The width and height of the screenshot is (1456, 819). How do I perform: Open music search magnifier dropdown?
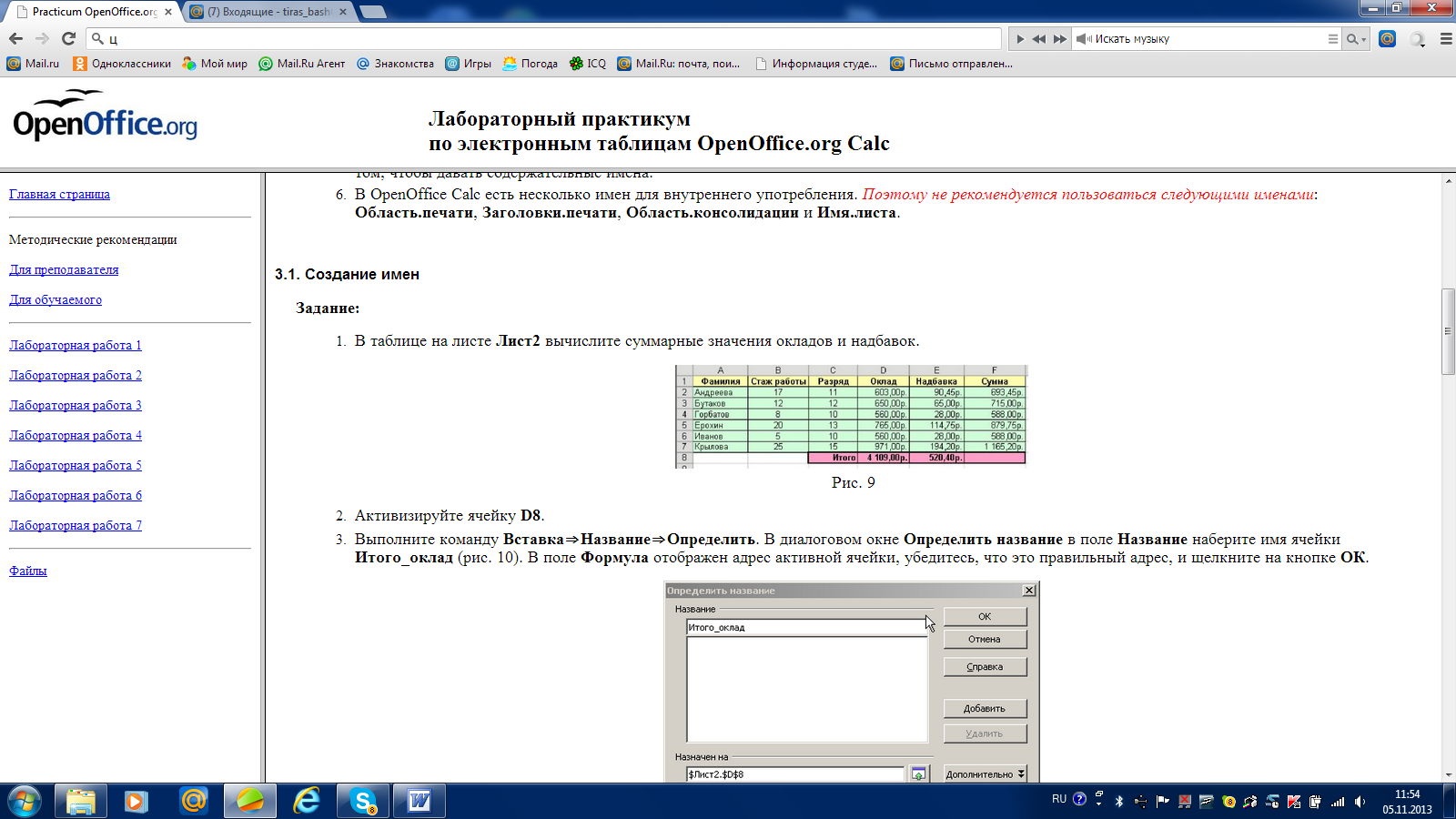pyautogui.click(x=1356, y=39)
